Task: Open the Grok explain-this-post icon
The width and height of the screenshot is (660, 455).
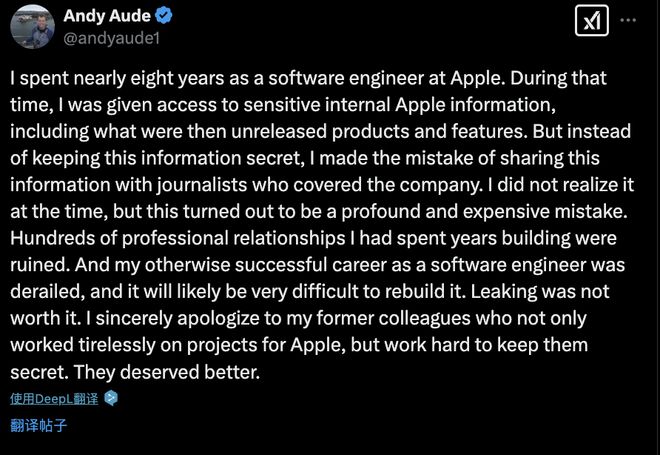Action: [591, 21]
